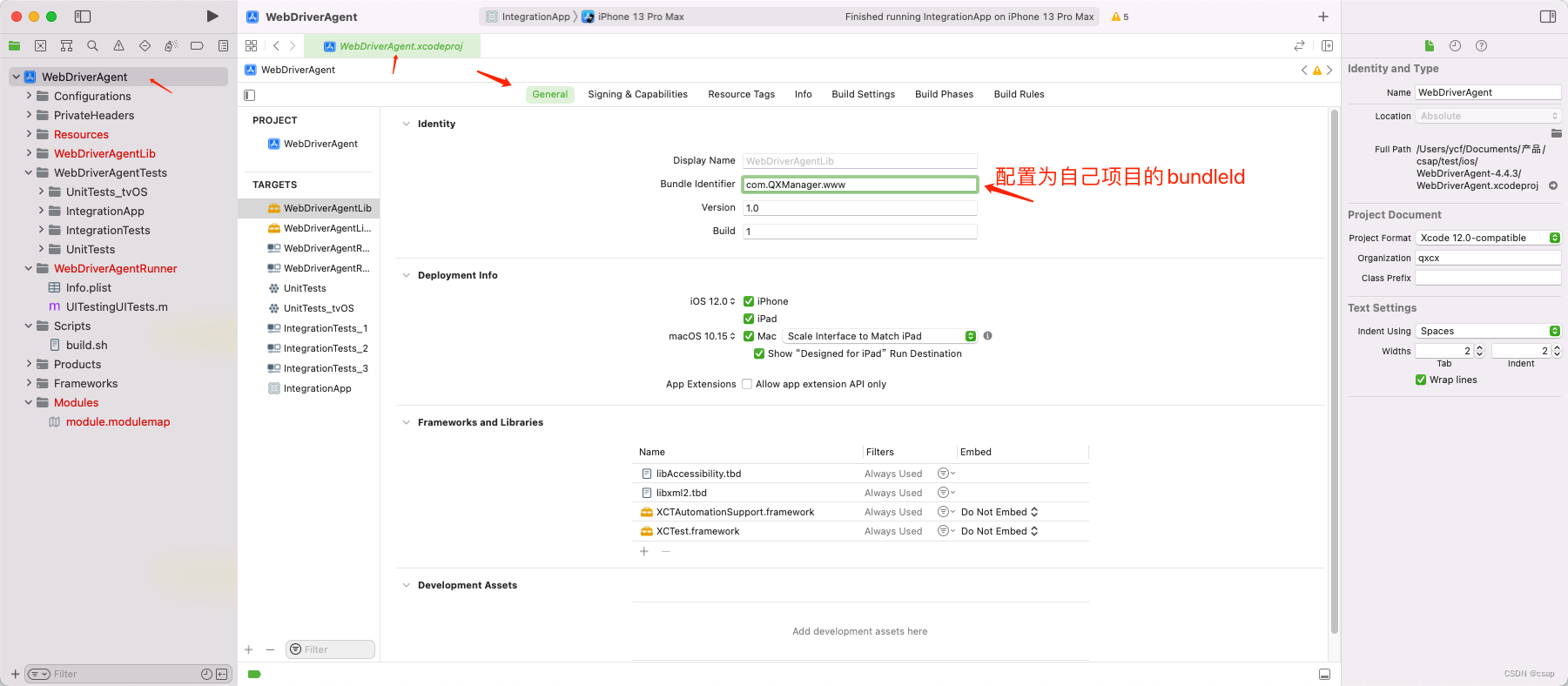Open embed option for XCTest.framework
This screenshot has height=686, width=1568.
coord(999,531)
